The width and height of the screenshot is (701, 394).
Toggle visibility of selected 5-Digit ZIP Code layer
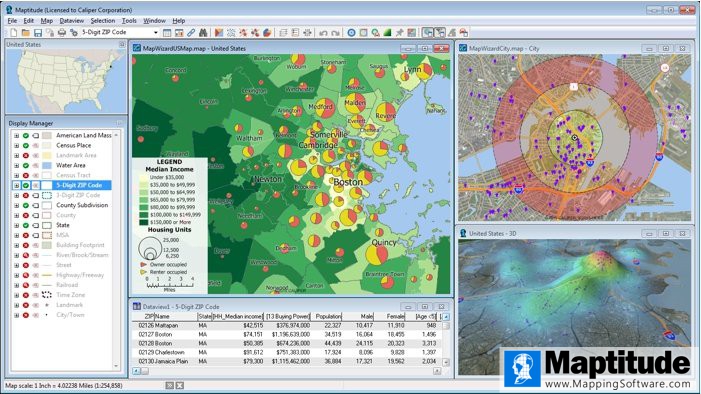coord(25,185)
